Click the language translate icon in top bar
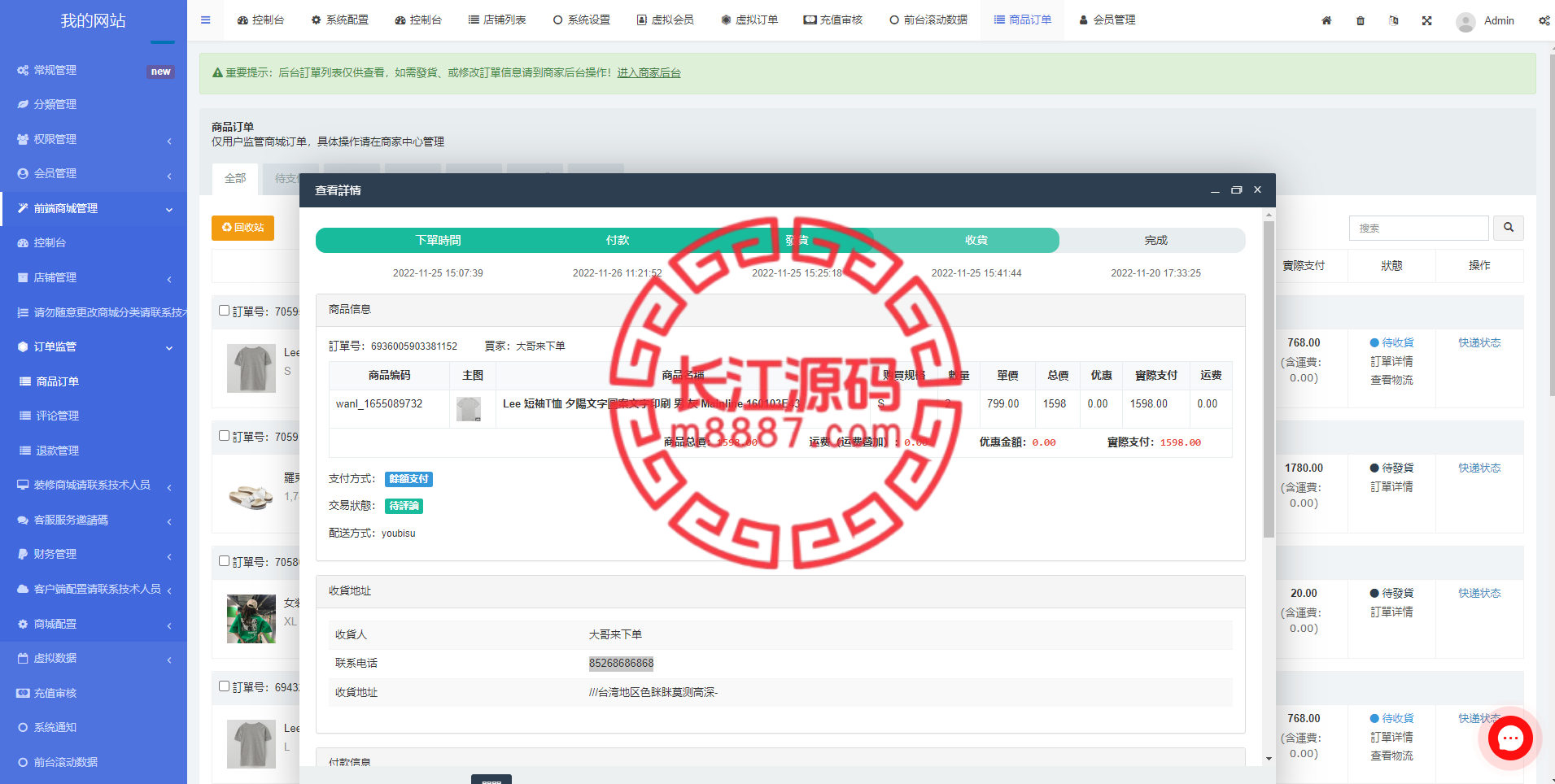The image size is (1555, 784). pyautogui.click(x=1394, y=20)
